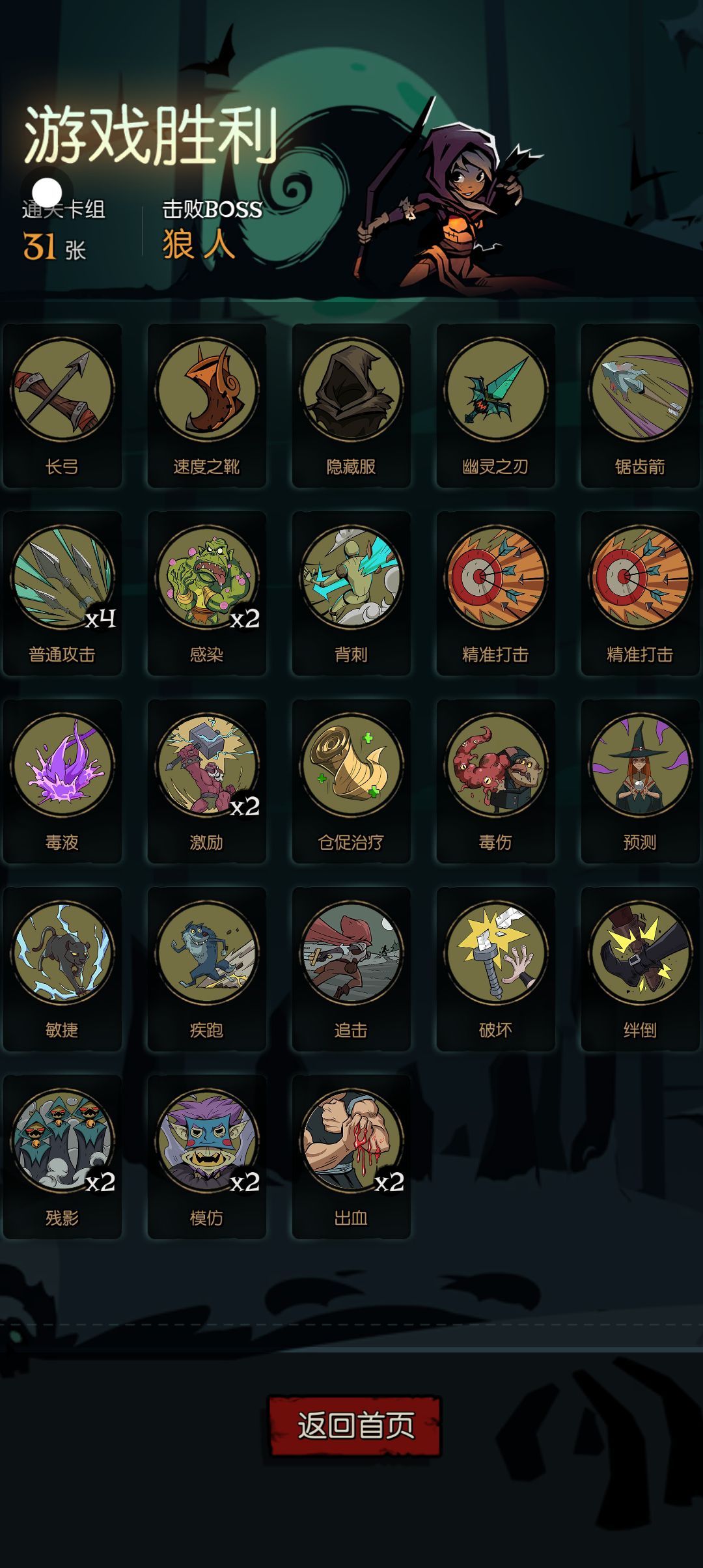Select the 模仿 blue goblin card
Image resolution: width=703 pixels, height=1568 pixels.
pyautogui.click(x=207, y=1140)
